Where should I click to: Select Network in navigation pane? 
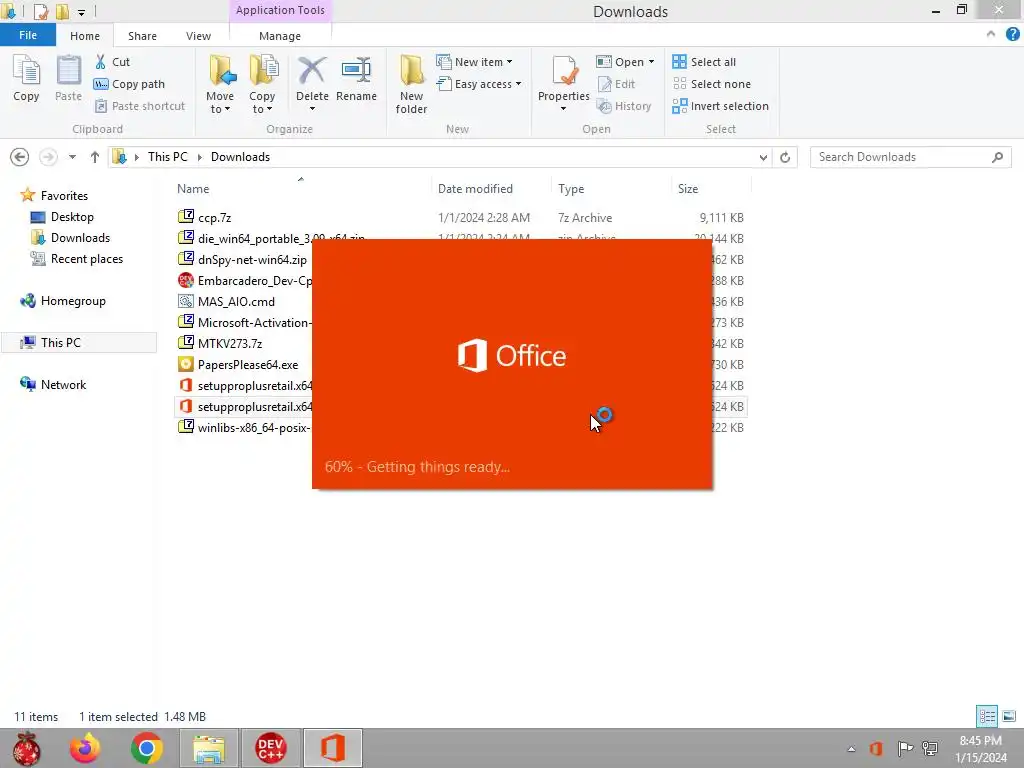coord(63,385)
